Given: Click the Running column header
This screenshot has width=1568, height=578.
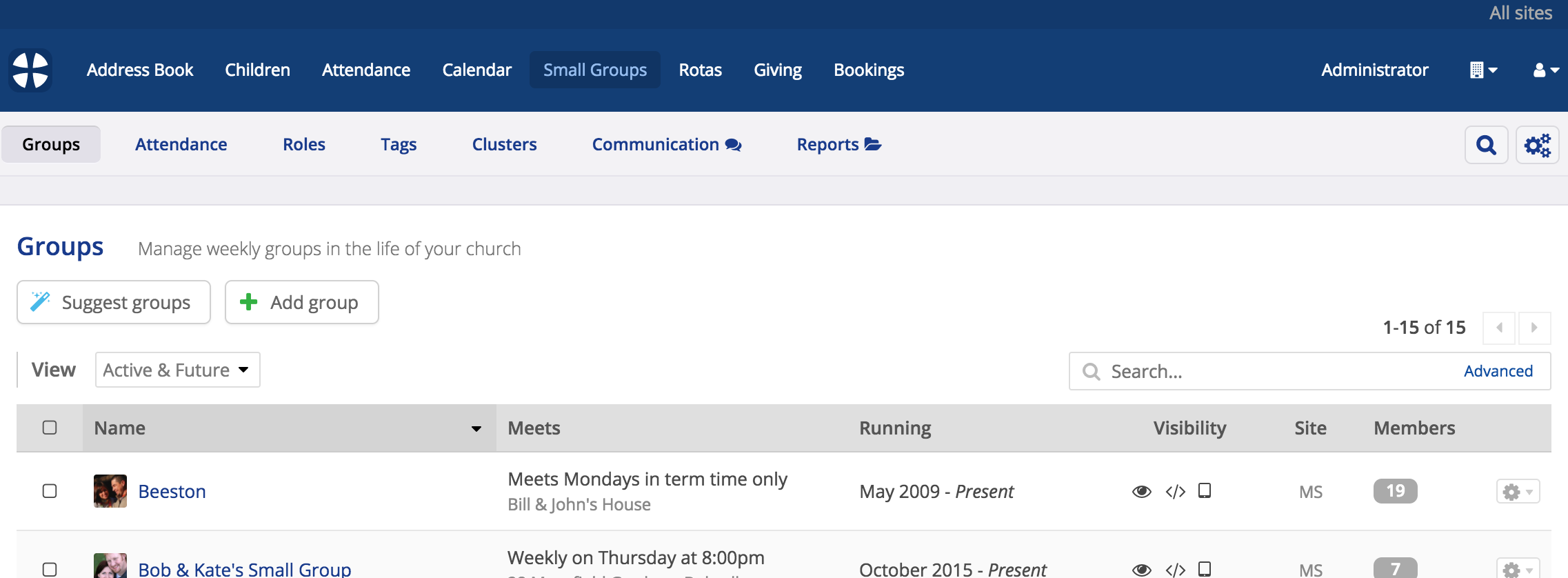Looking at the screenshot, I should (895, 428).
